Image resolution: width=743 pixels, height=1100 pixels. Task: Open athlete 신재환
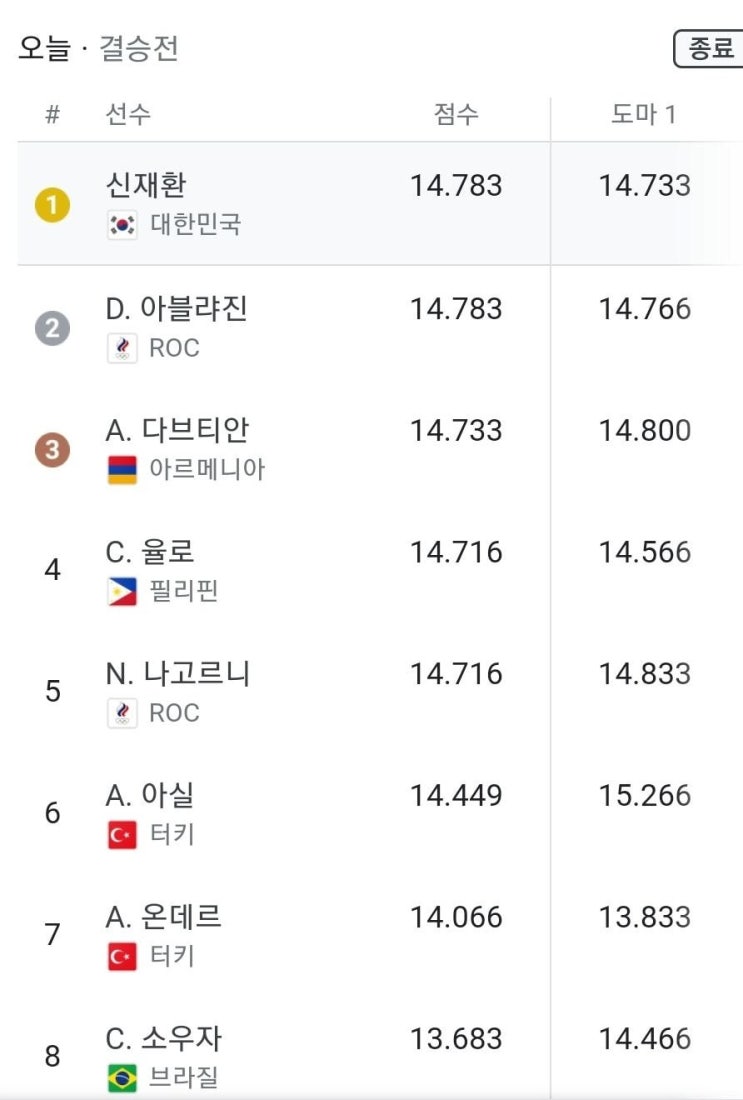tap(146, 185)
